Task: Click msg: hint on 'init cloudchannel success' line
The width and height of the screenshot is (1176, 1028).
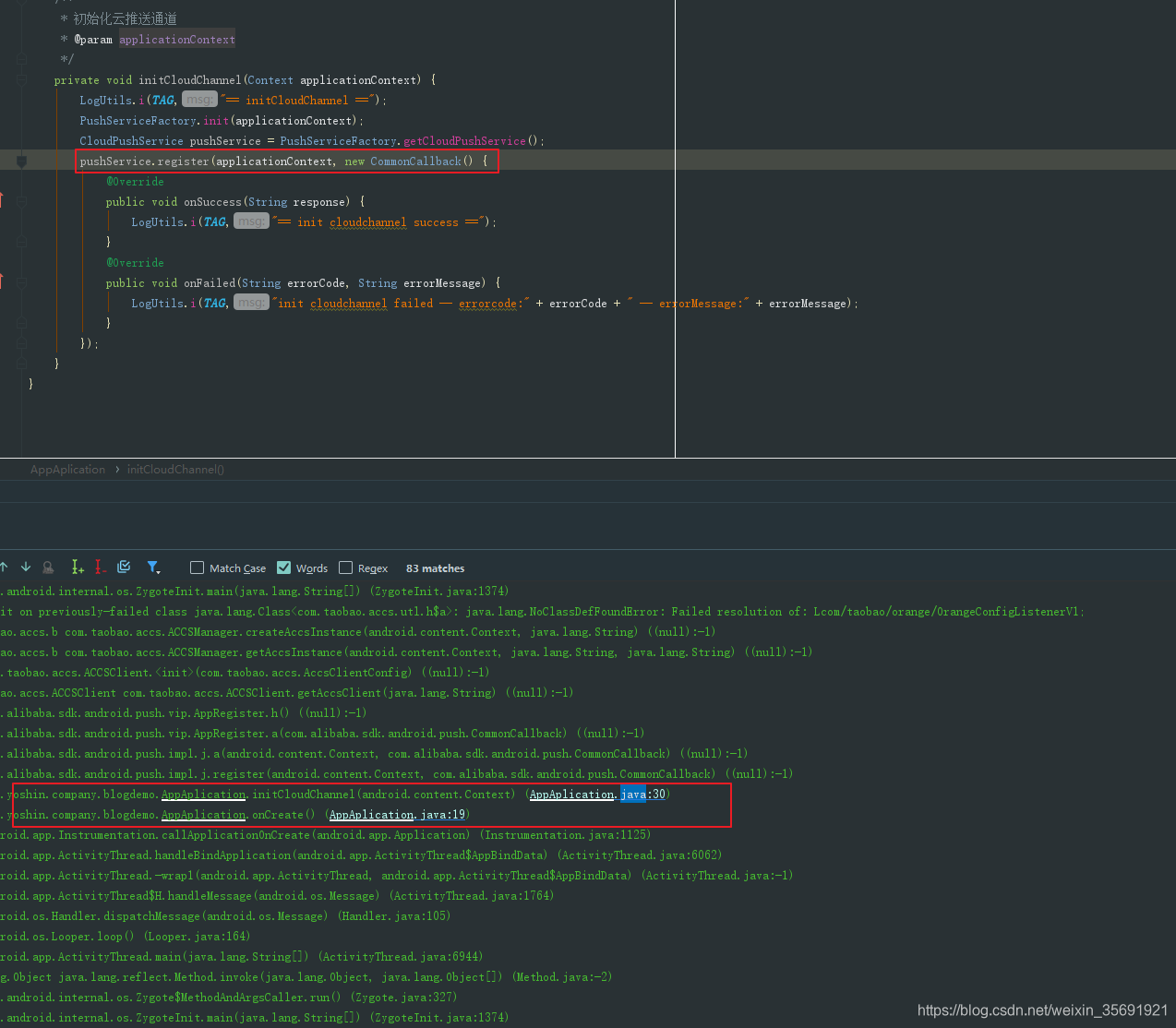Action: [251, 221]
